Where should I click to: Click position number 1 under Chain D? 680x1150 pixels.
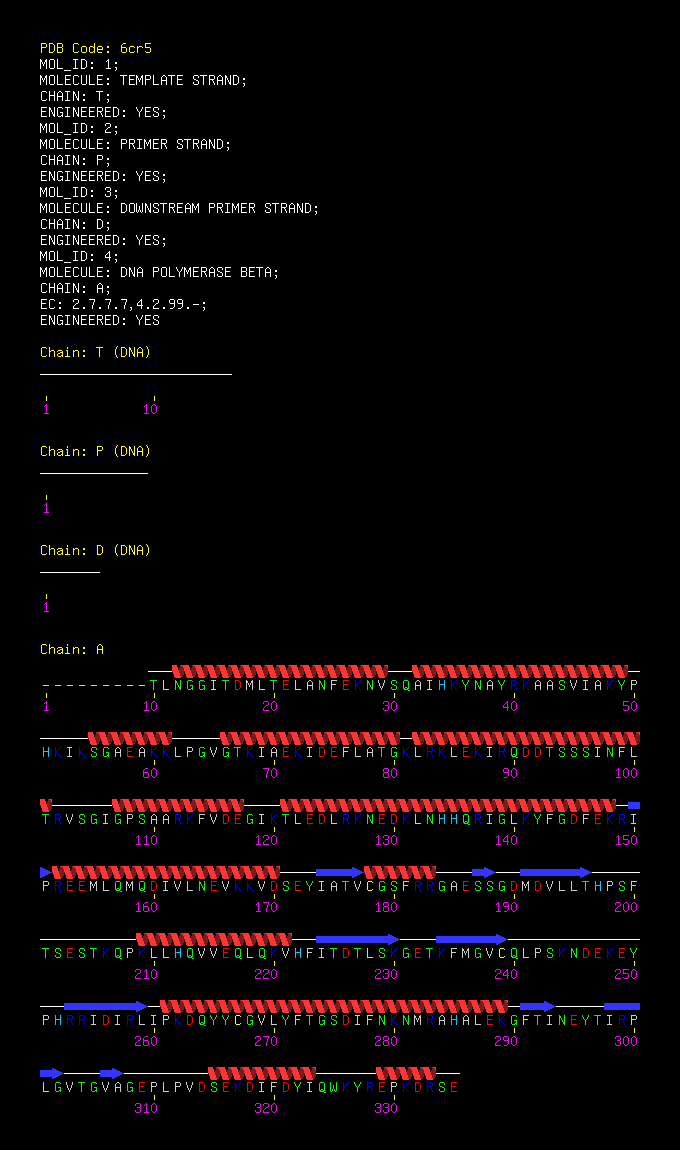46,607
